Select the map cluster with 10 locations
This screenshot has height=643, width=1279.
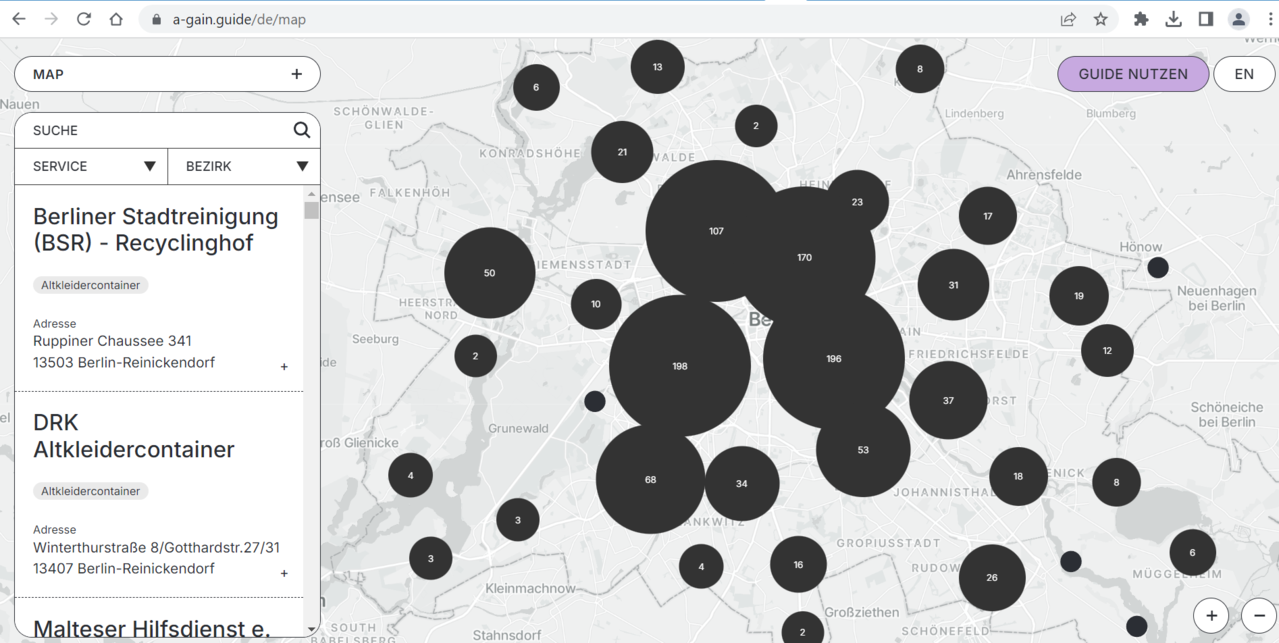pyautogui.click(x=596, y=304)
